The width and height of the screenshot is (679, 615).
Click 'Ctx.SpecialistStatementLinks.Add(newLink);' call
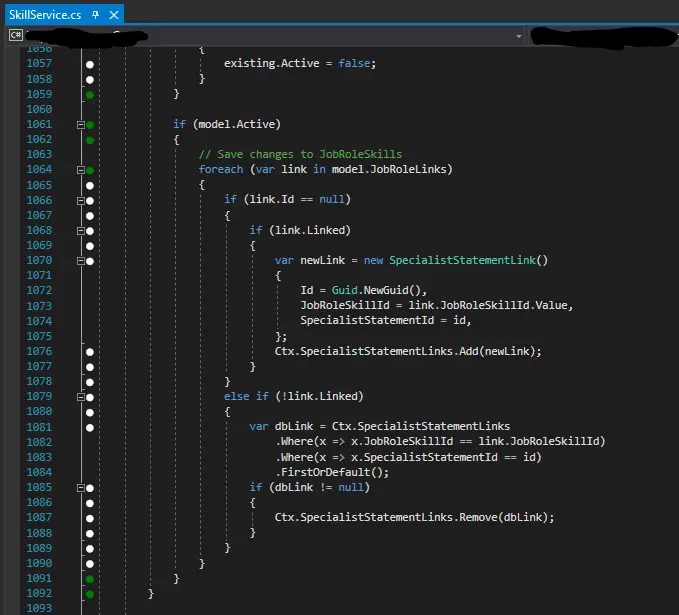coord(408,351)
